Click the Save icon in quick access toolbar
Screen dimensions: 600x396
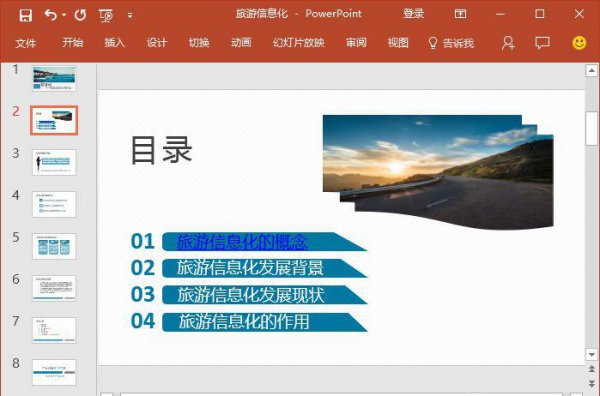(x=26, y=15)
